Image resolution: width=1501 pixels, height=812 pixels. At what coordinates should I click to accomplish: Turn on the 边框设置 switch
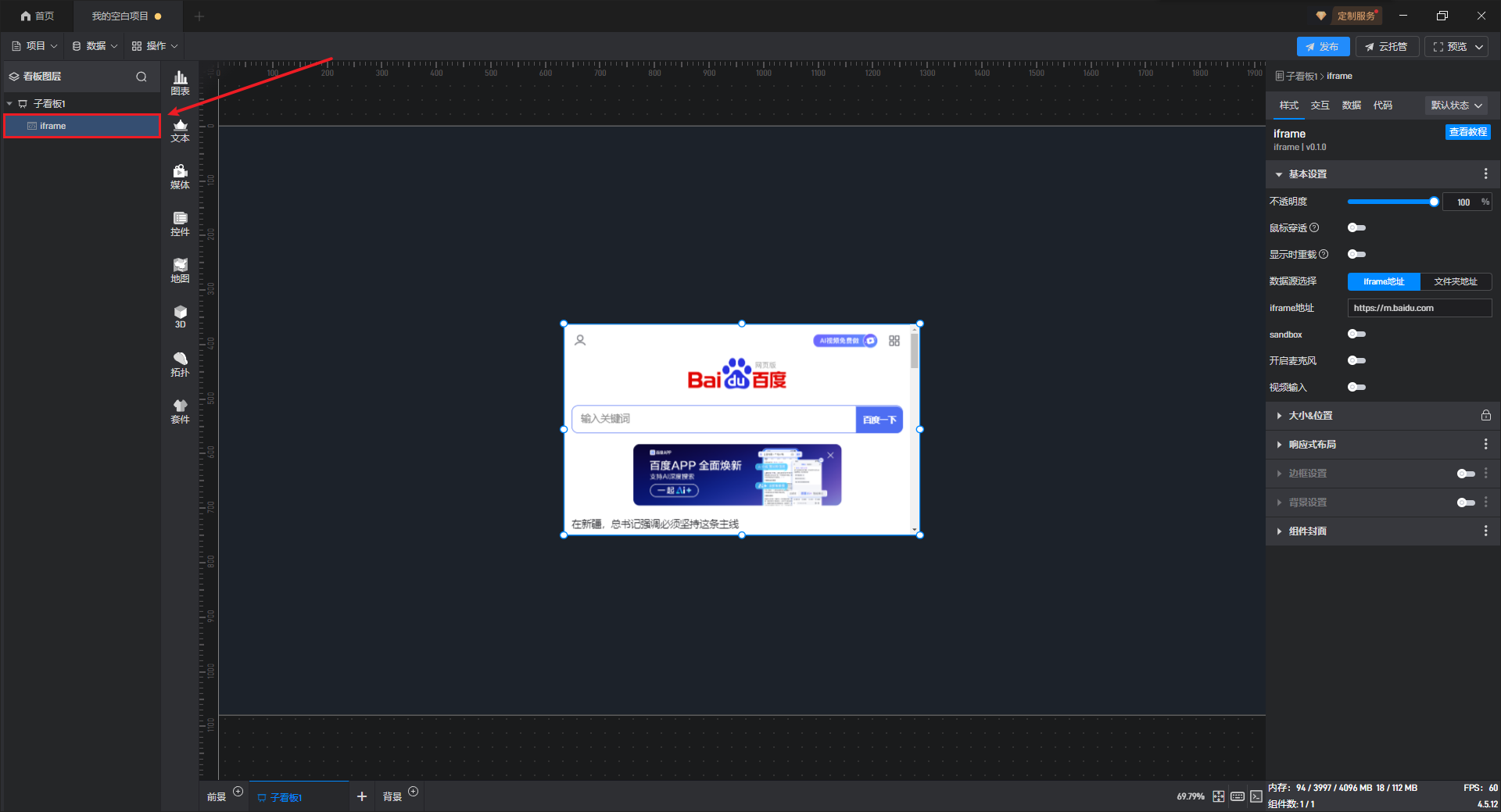(x=1466, y=474)
